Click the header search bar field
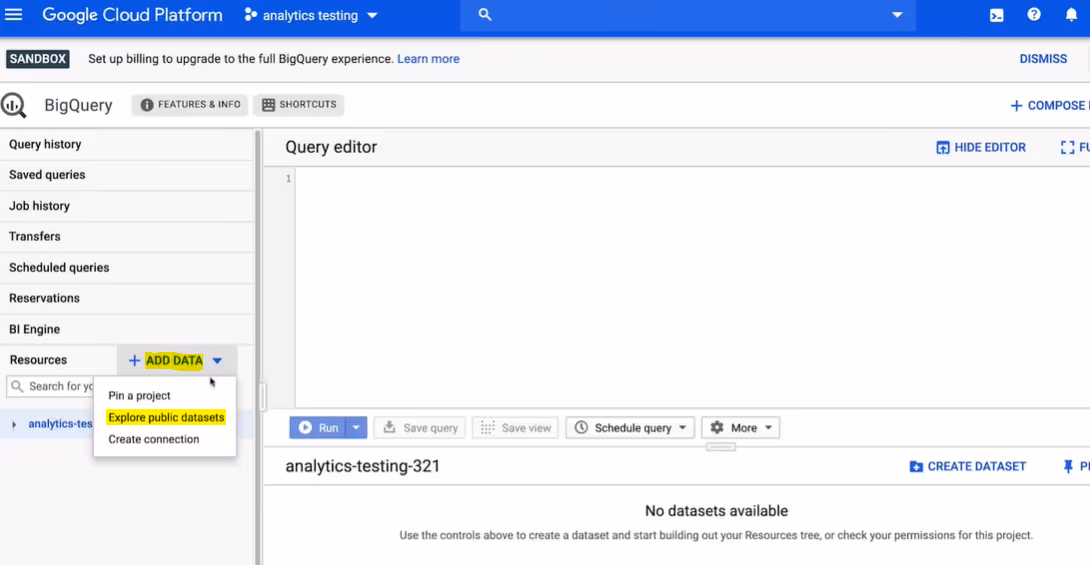This screenshot has width=1090, height=565. click(x=688, y=15)
